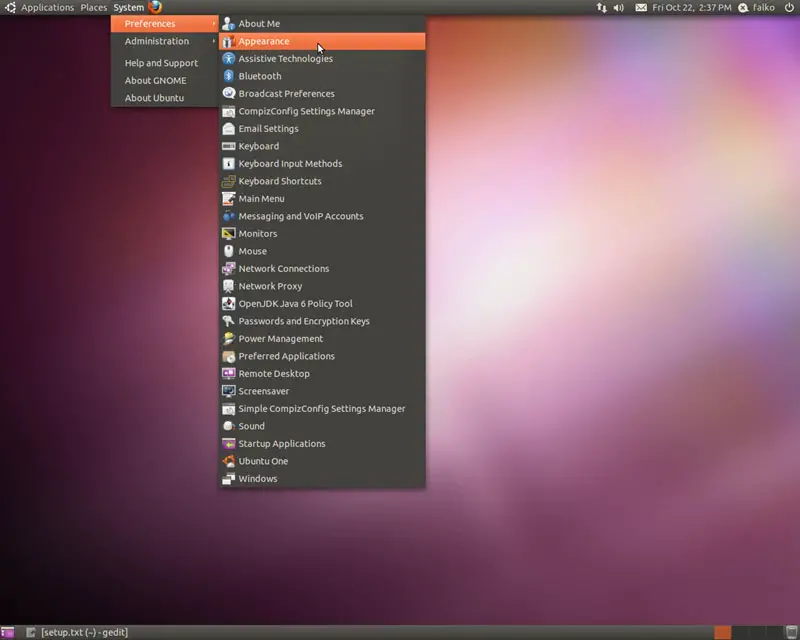
Task: Select Help and Support
Action: pyautogui.click(x=165, y=63)
